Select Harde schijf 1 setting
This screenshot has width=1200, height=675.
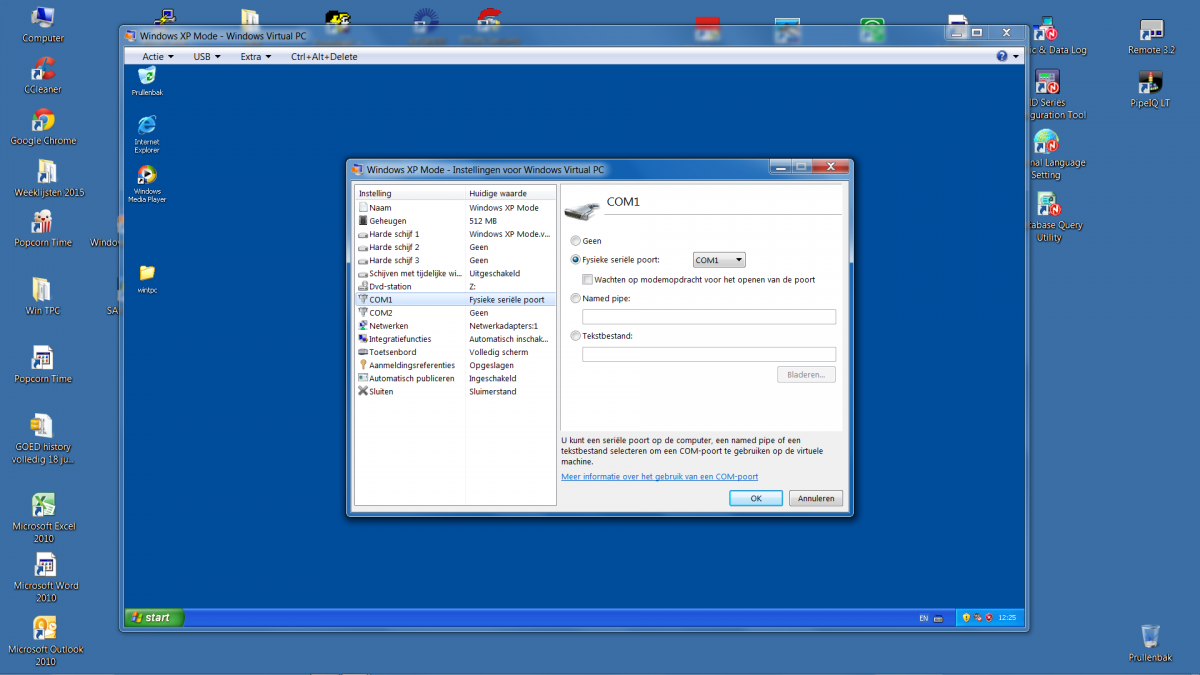tap(455, 234)
